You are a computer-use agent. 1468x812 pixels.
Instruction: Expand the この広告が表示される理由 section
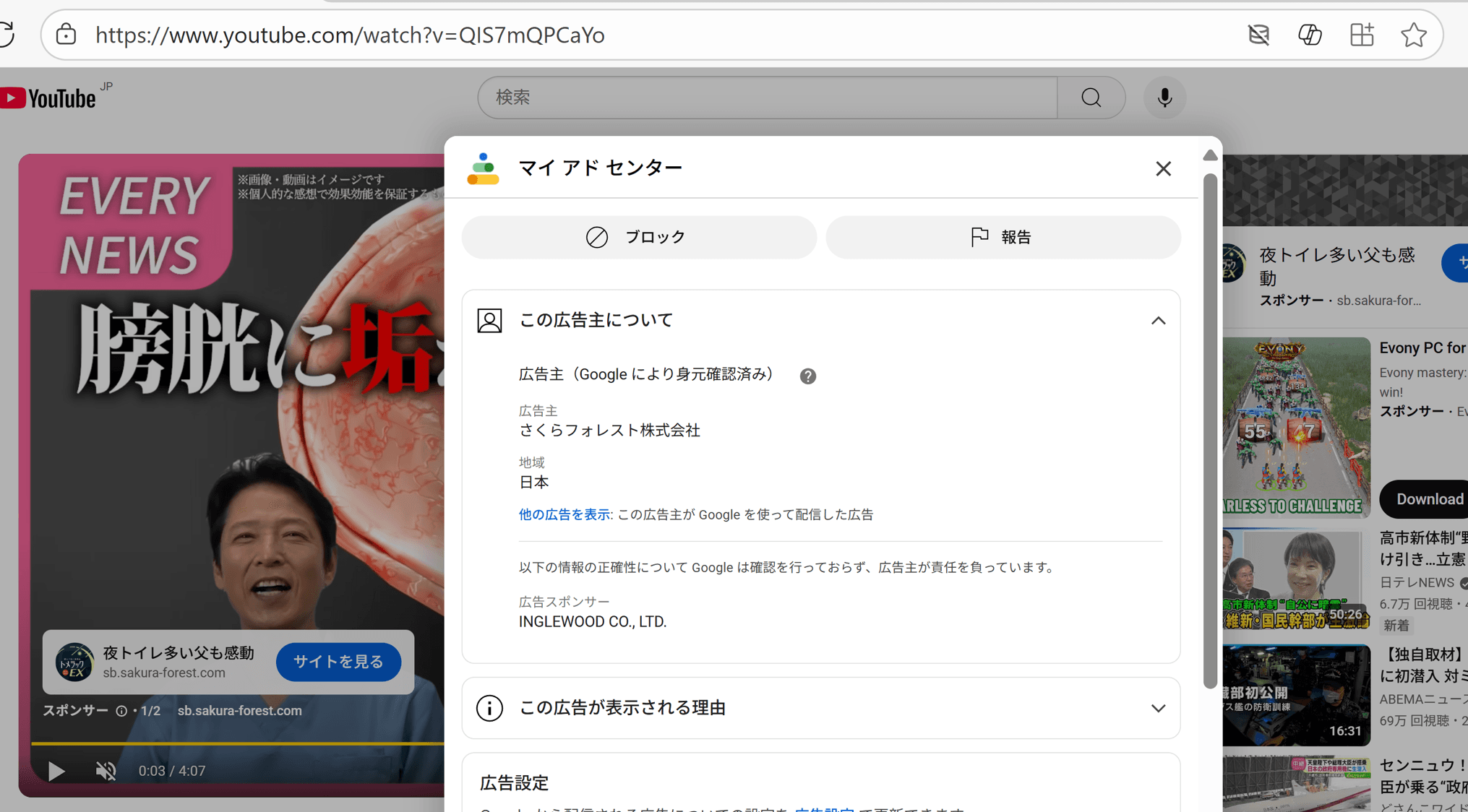tap(1158, 709)
